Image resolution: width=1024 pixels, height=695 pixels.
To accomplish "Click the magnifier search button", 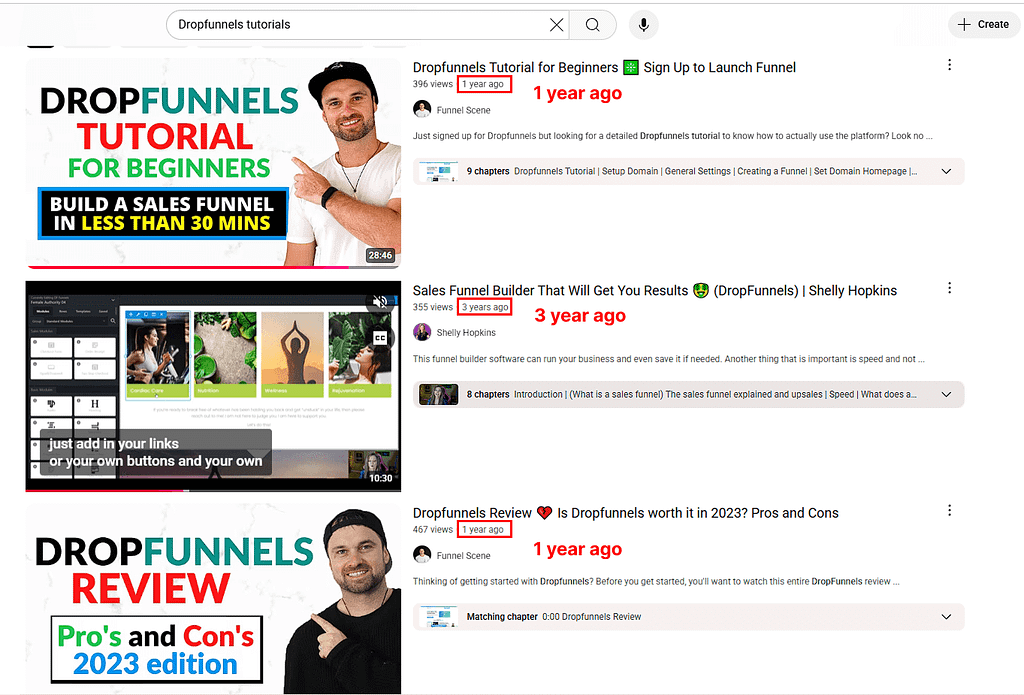I will (593, 25).
